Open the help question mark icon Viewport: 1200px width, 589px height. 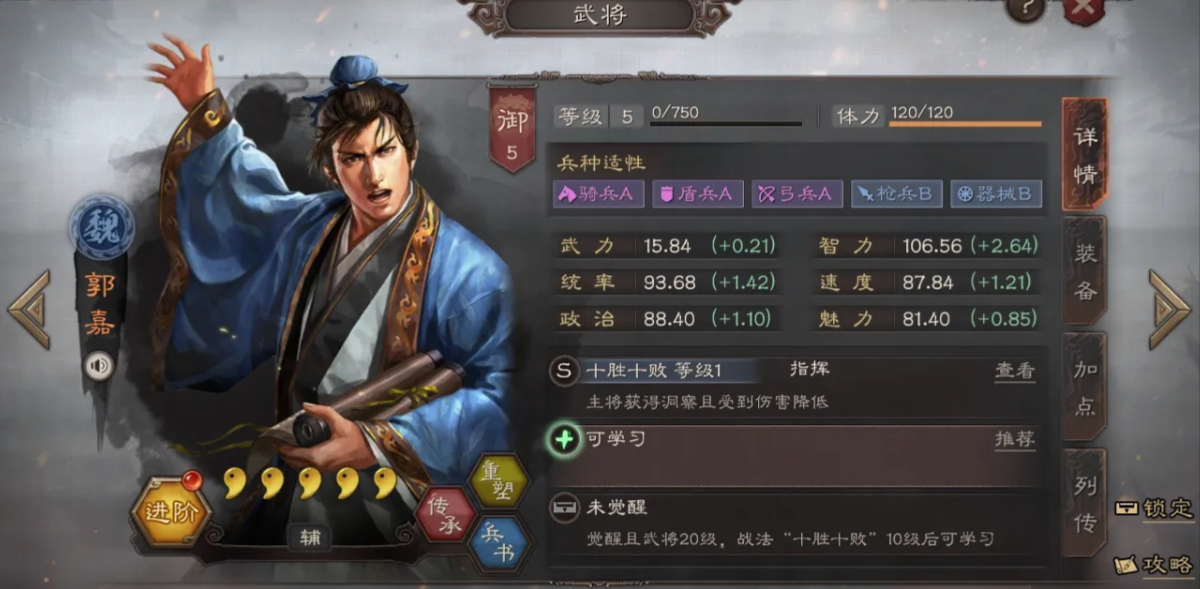(1023, 9)
